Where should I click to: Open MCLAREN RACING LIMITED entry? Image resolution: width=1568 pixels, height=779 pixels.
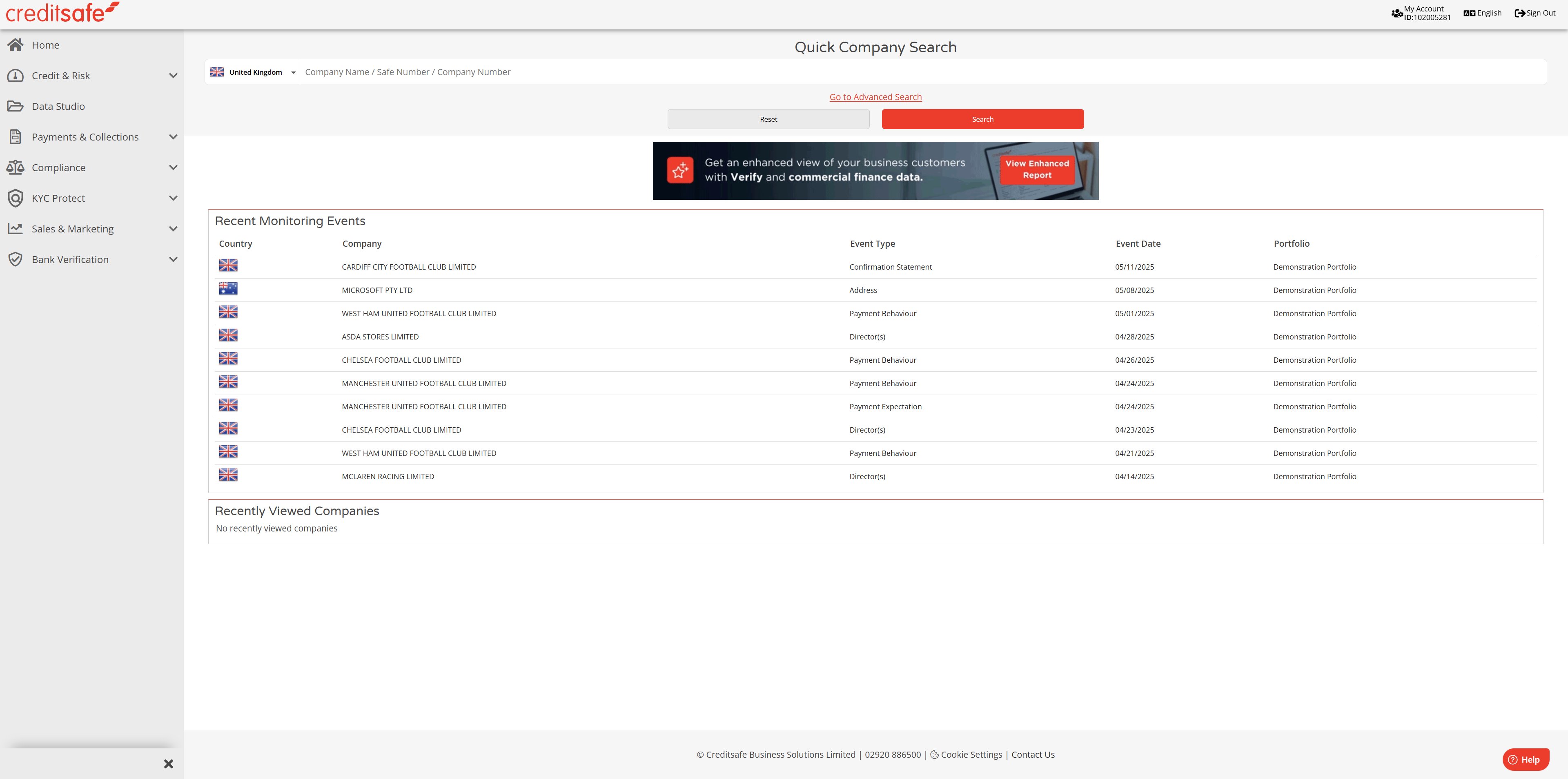[x=388, y=476]
